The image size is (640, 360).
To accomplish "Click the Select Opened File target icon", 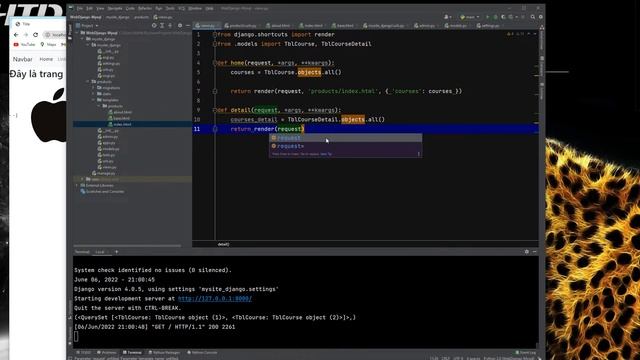I will click(154, 25).
